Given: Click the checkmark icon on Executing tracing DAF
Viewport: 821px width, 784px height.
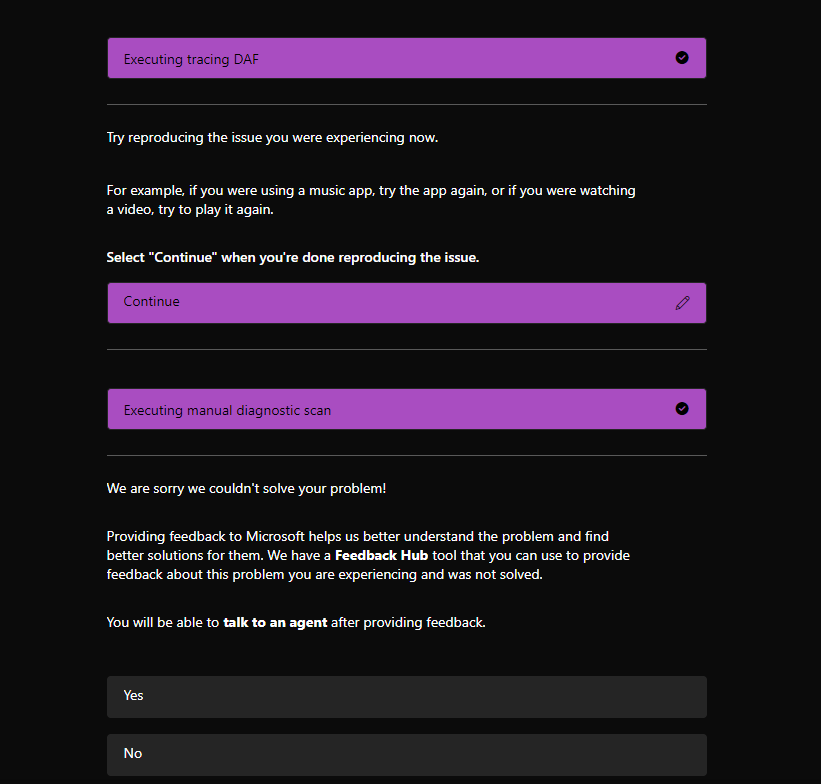Looking at the screenshot, I should [682, 58].
